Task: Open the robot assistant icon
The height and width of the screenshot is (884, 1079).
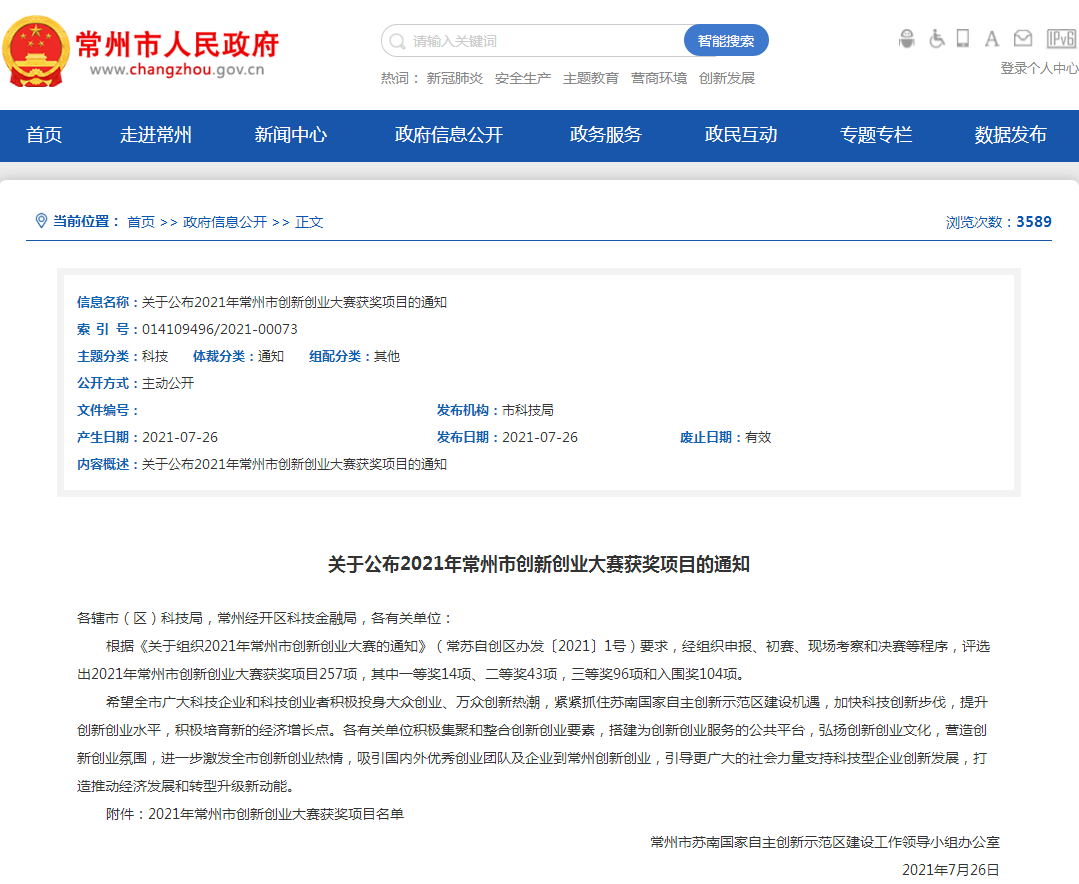Action: pyautogui.click(x=907, y=39)
